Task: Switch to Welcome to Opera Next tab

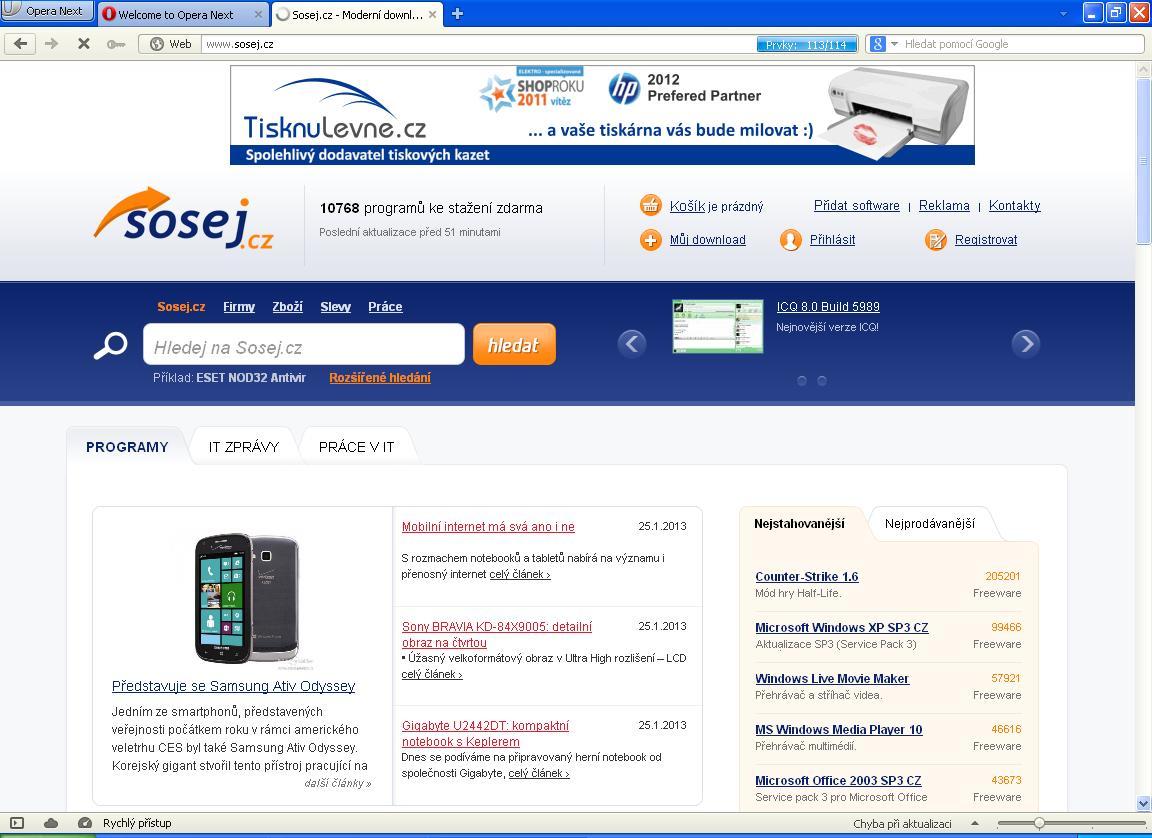Action: [x=176, y=14]
